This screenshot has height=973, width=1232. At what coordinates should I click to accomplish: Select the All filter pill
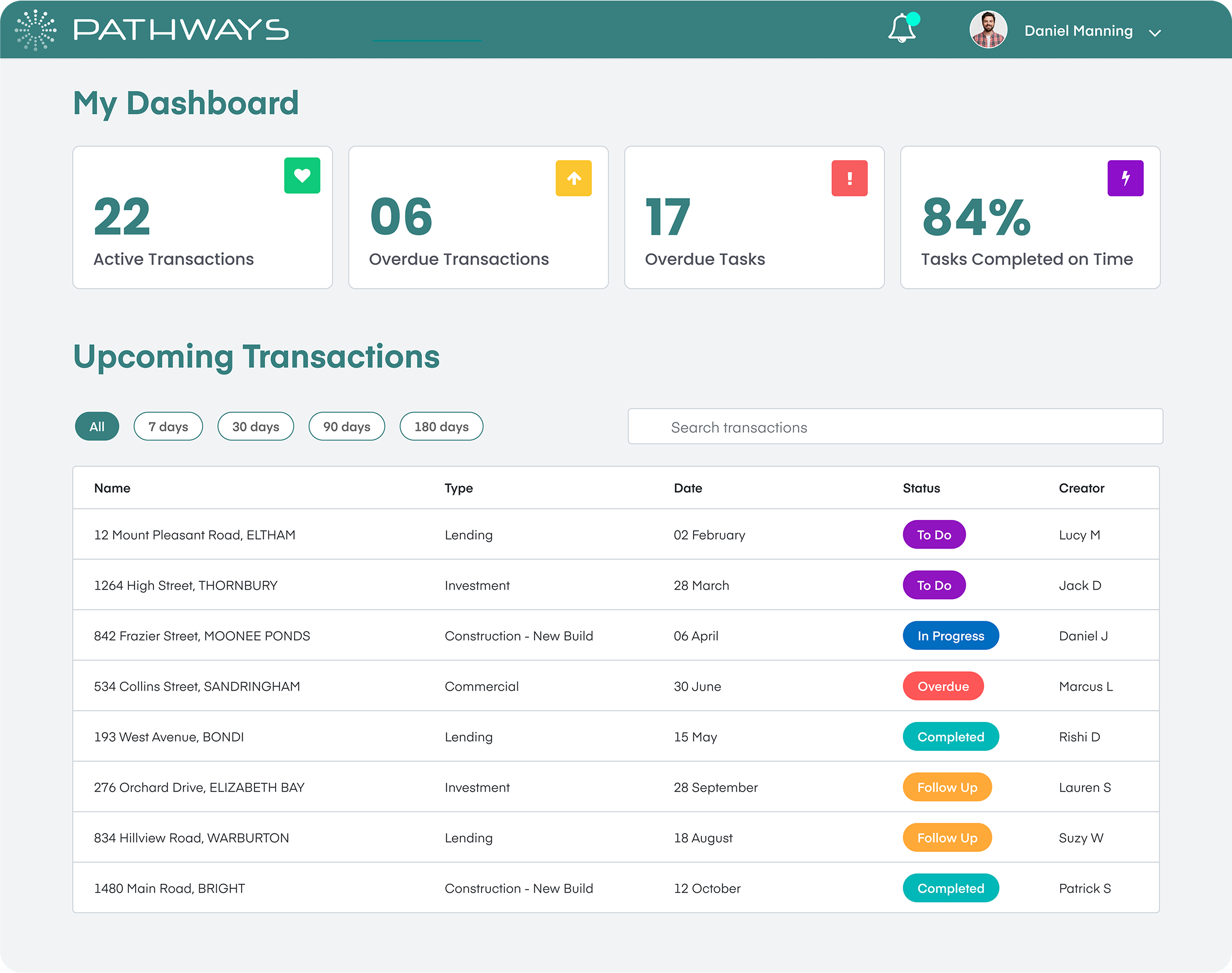pos(97,427)
